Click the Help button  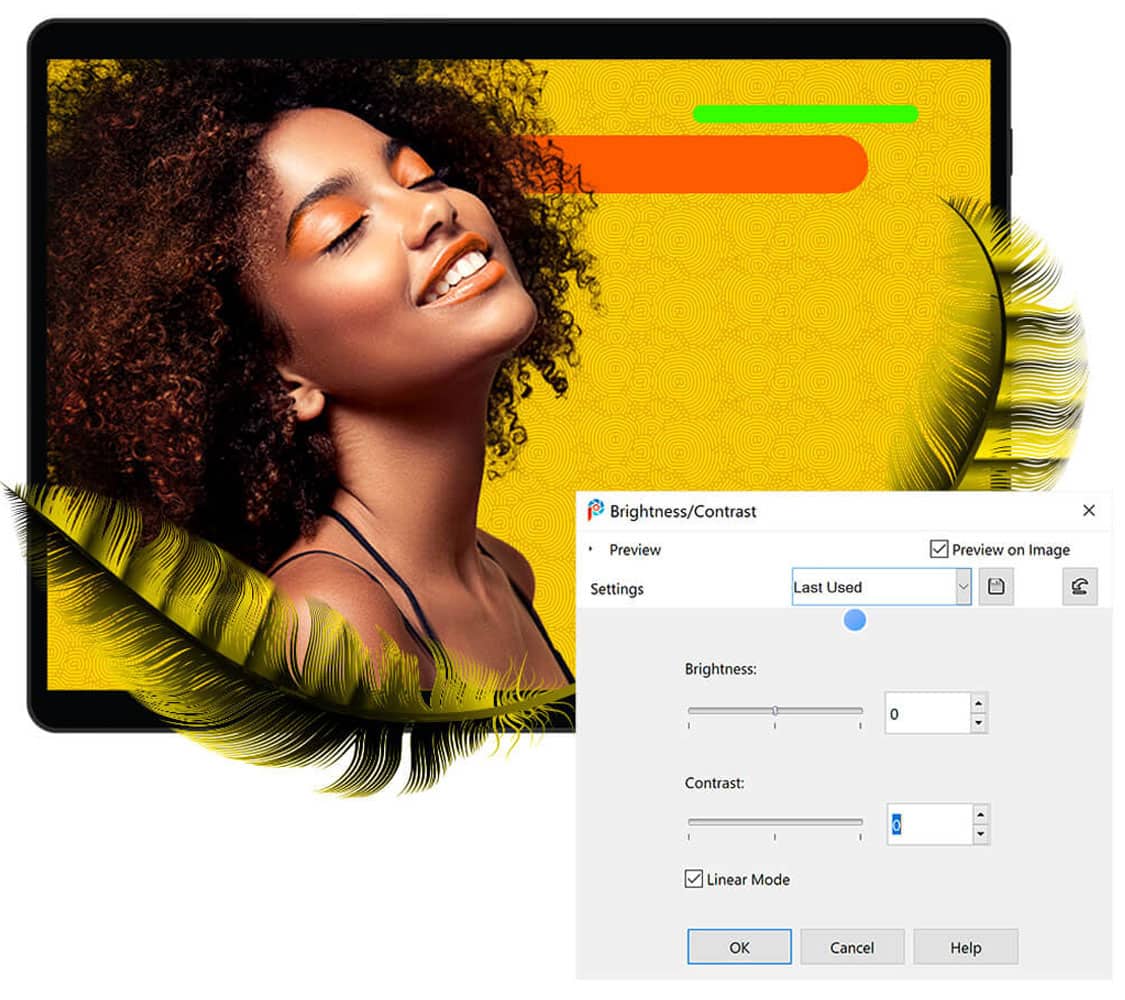[x=965, y=947]
